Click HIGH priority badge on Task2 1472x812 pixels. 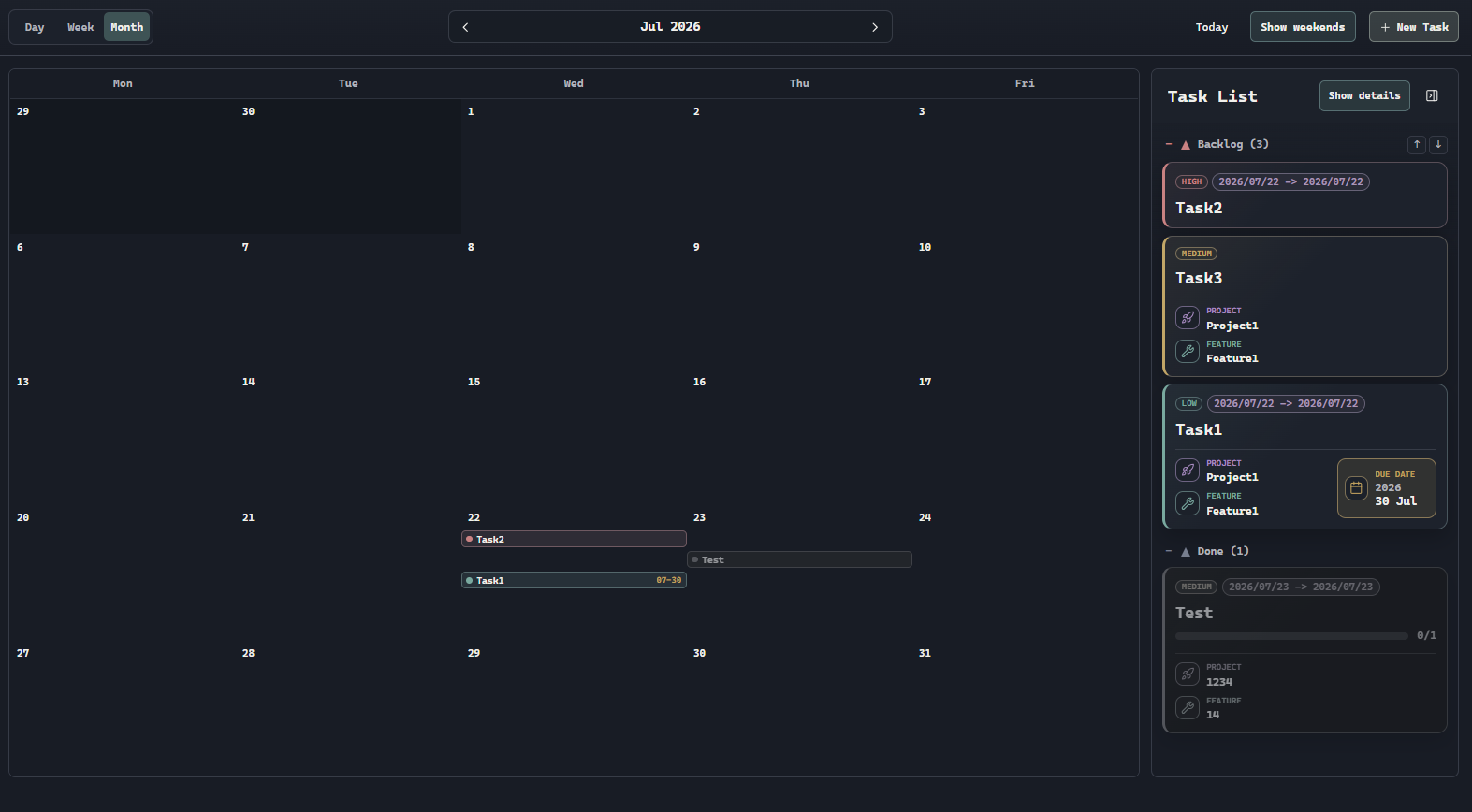1191,181
